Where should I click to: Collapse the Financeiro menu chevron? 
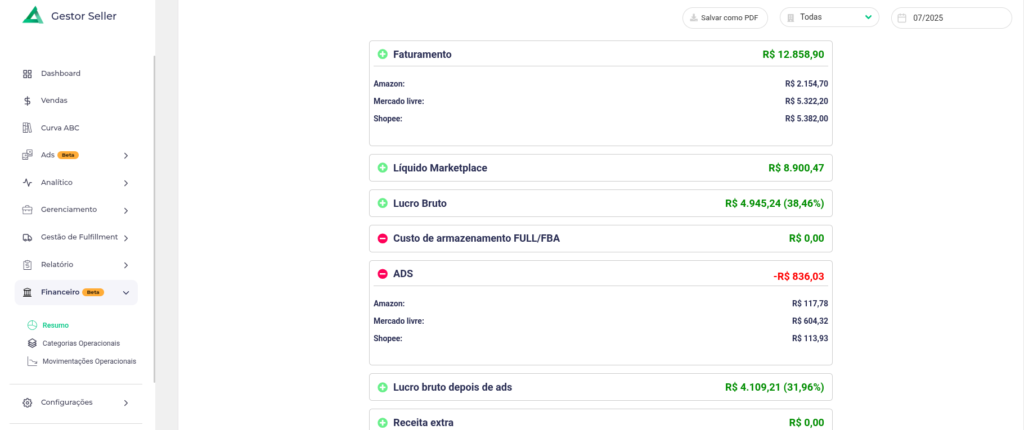[x=126, y=293]
